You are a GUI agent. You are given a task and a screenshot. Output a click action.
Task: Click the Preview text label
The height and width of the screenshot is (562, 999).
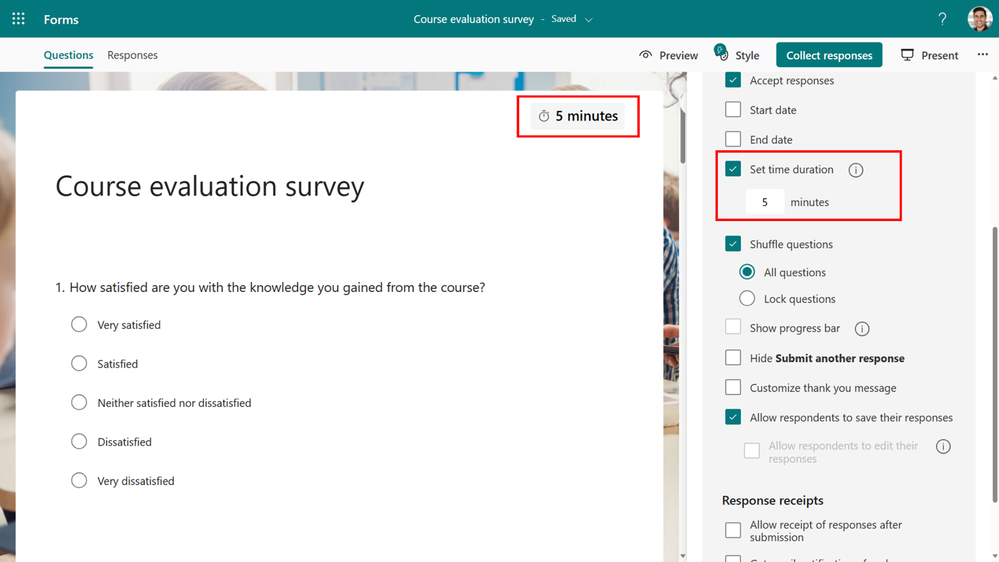pyautogui.click(x=679, y=55)
